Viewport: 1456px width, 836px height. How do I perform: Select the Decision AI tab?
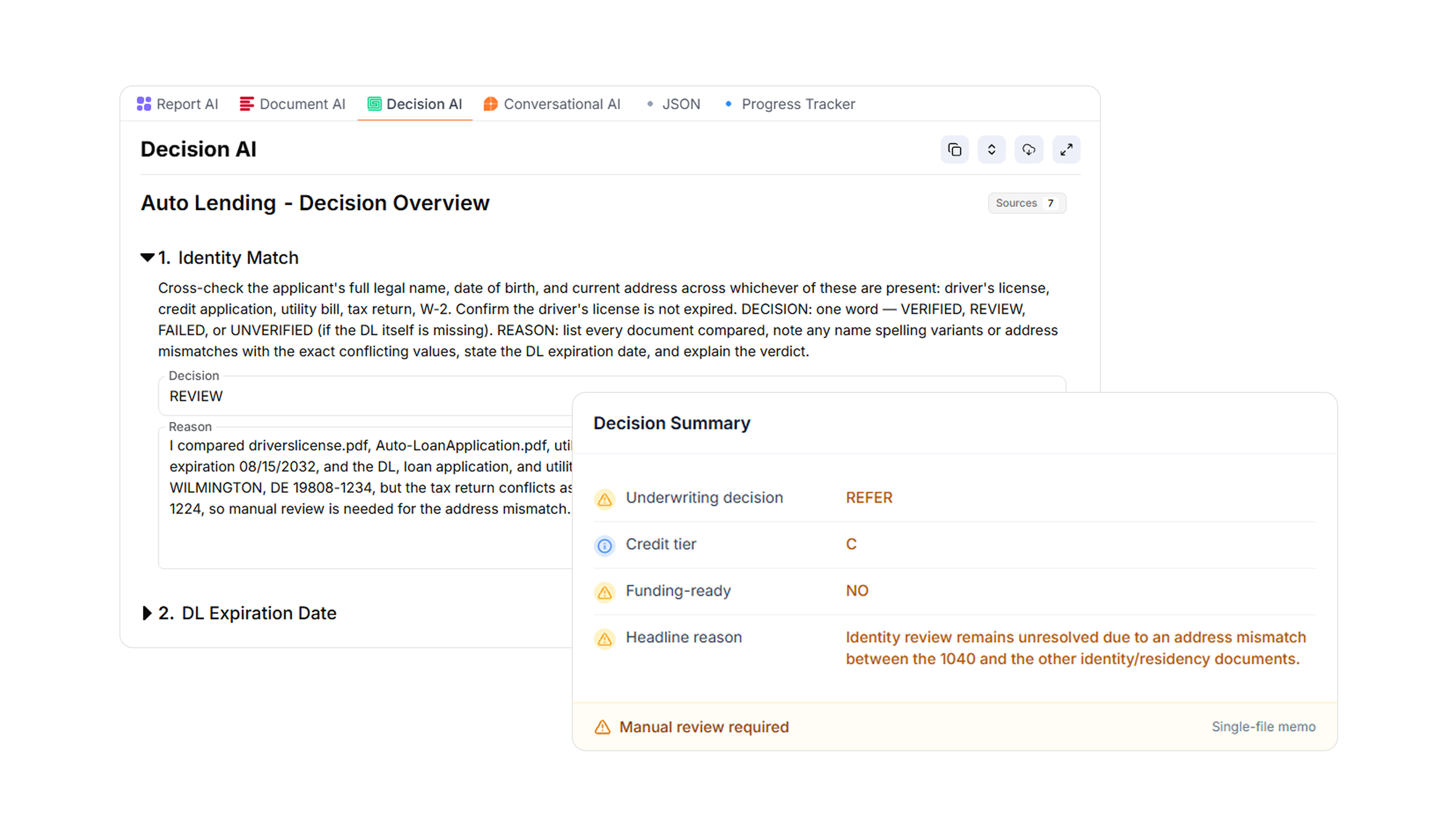coord(415,104)
